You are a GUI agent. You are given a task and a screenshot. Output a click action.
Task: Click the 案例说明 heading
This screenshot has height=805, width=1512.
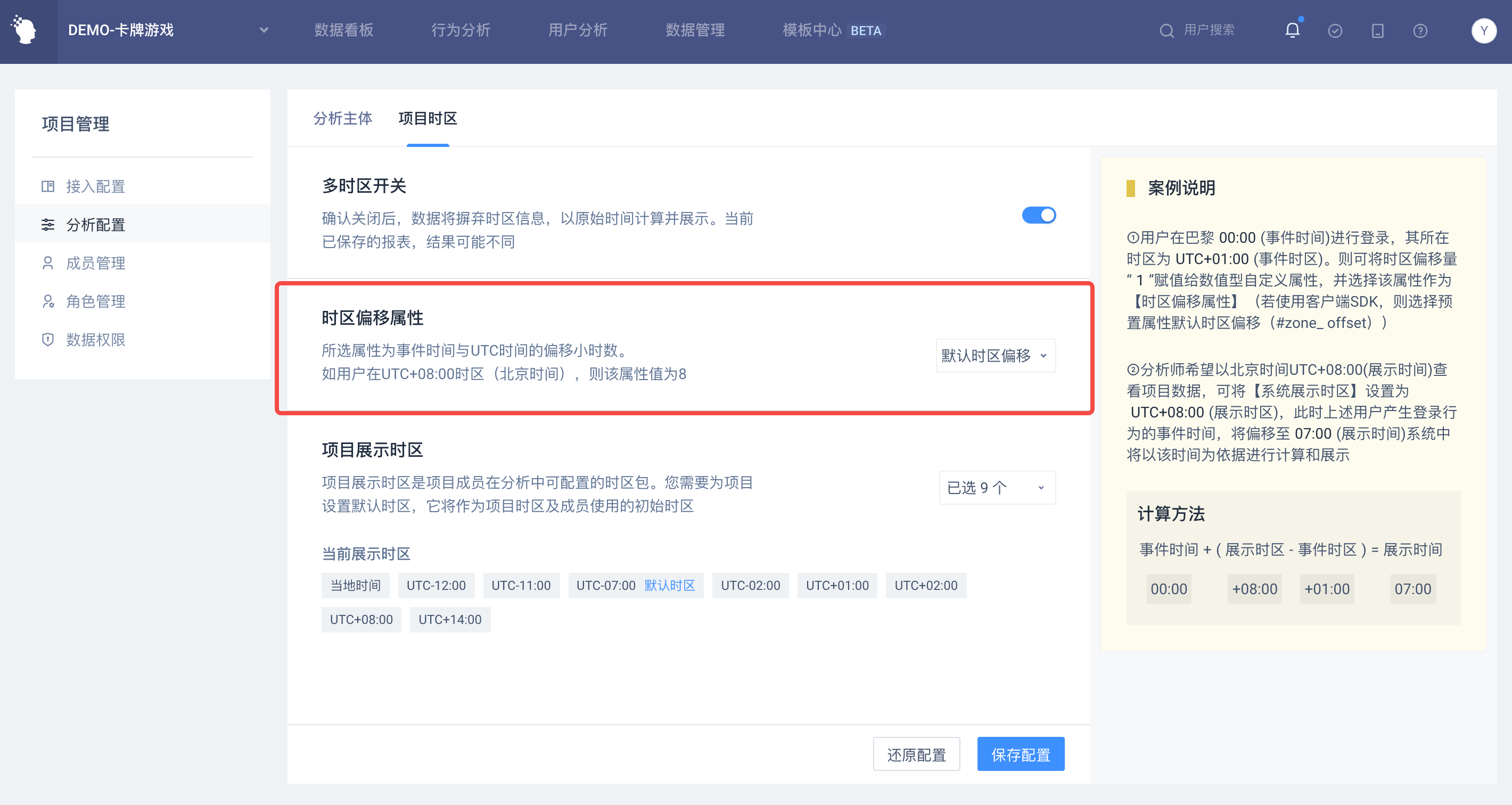coord(1181,188)
